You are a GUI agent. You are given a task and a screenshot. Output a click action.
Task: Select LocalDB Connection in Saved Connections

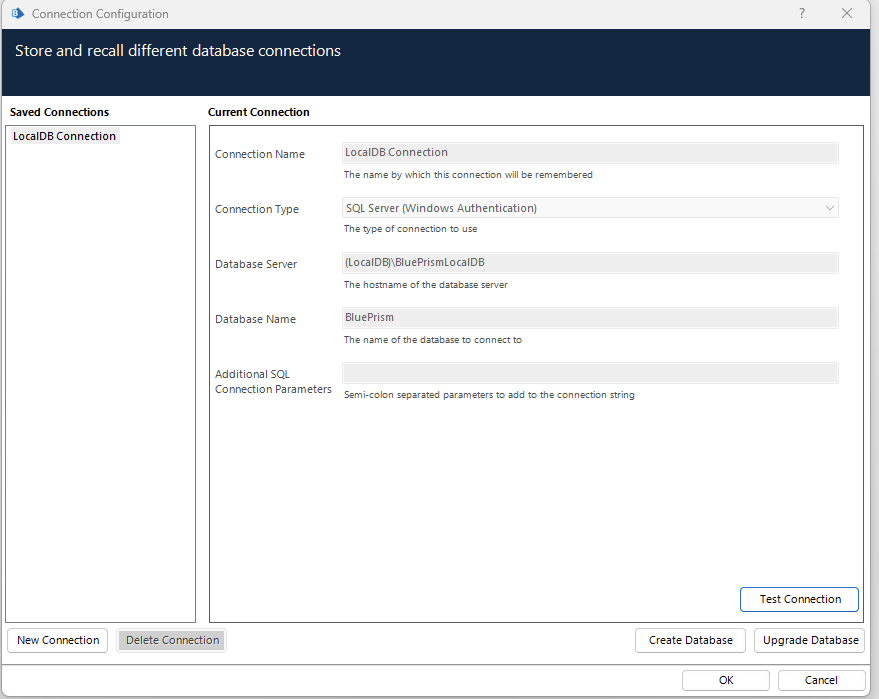tap(64, 136)
